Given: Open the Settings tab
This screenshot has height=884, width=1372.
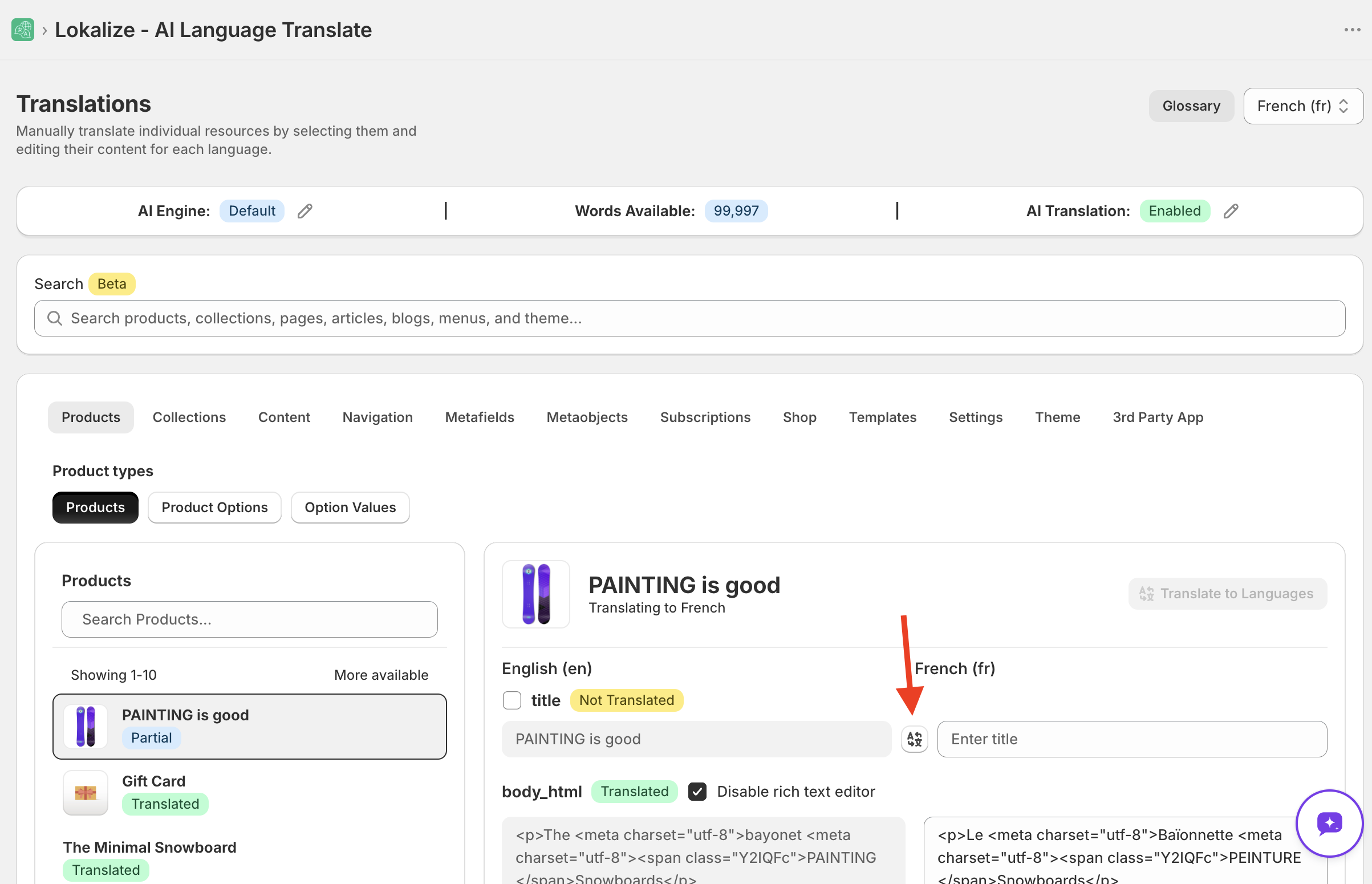Looking at the screenshot, I should tap(976, 417).
